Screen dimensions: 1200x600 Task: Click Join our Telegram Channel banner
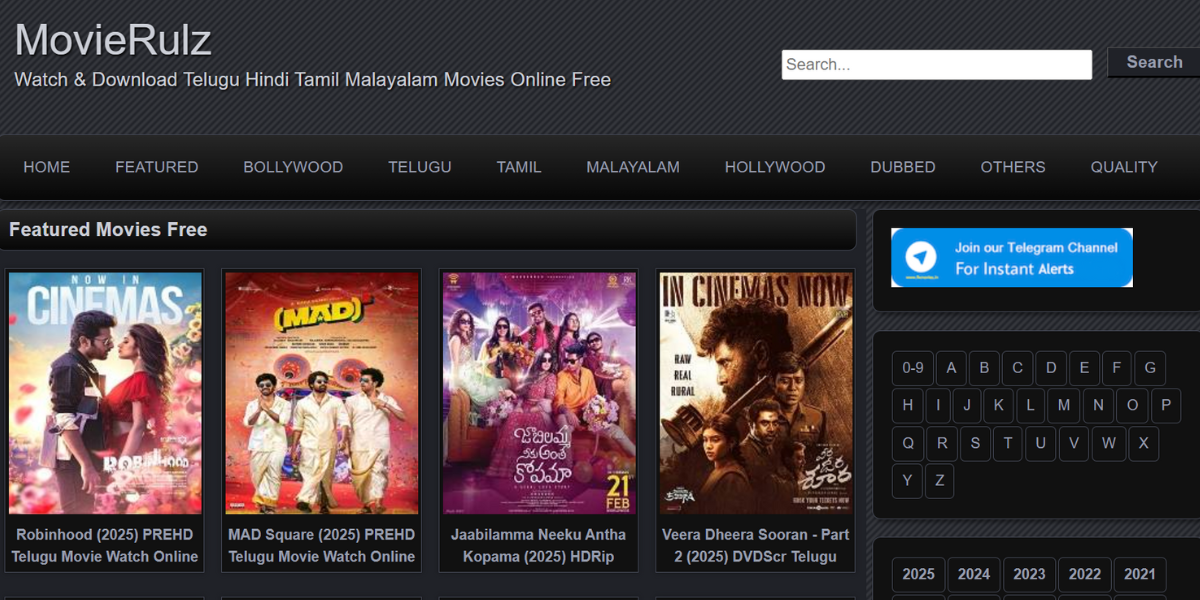(1012, 258)
